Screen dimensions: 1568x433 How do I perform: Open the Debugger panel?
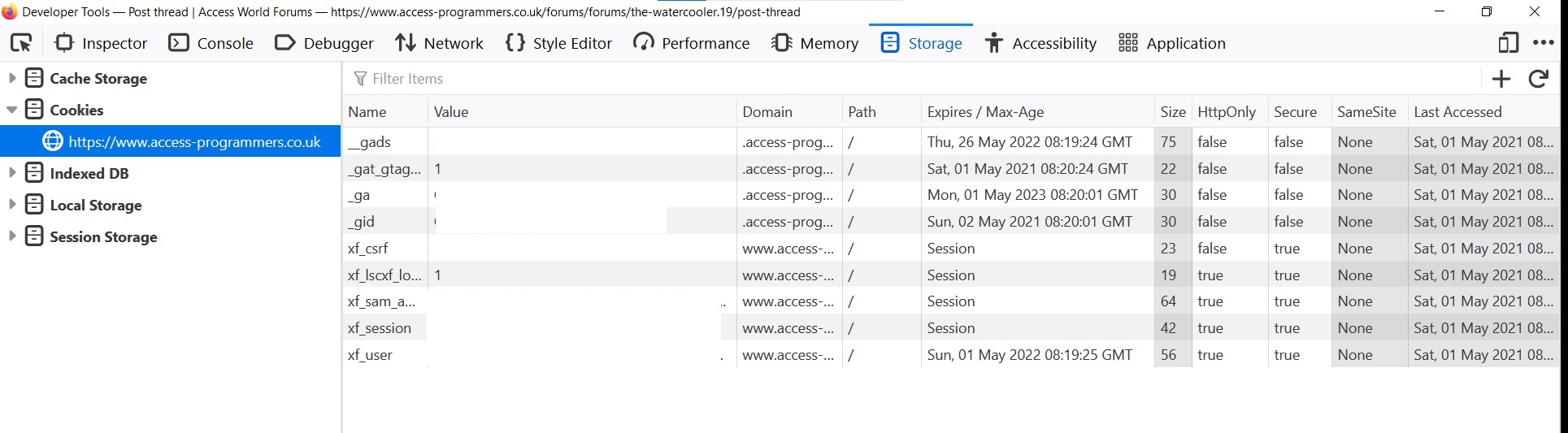(324, 43)
